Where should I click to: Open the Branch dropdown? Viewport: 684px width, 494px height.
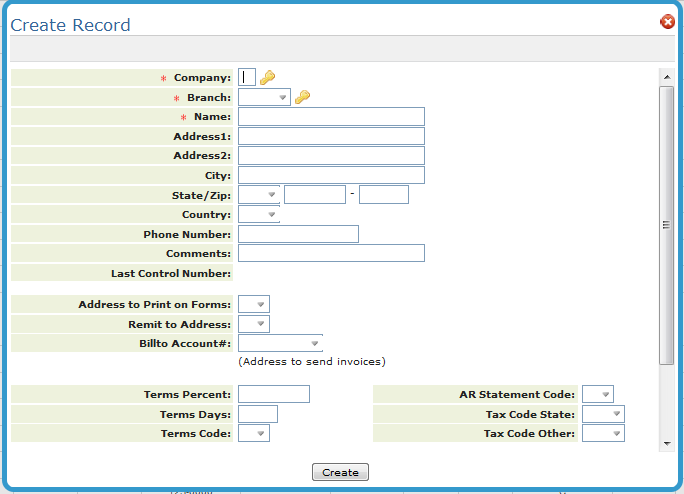264,98
